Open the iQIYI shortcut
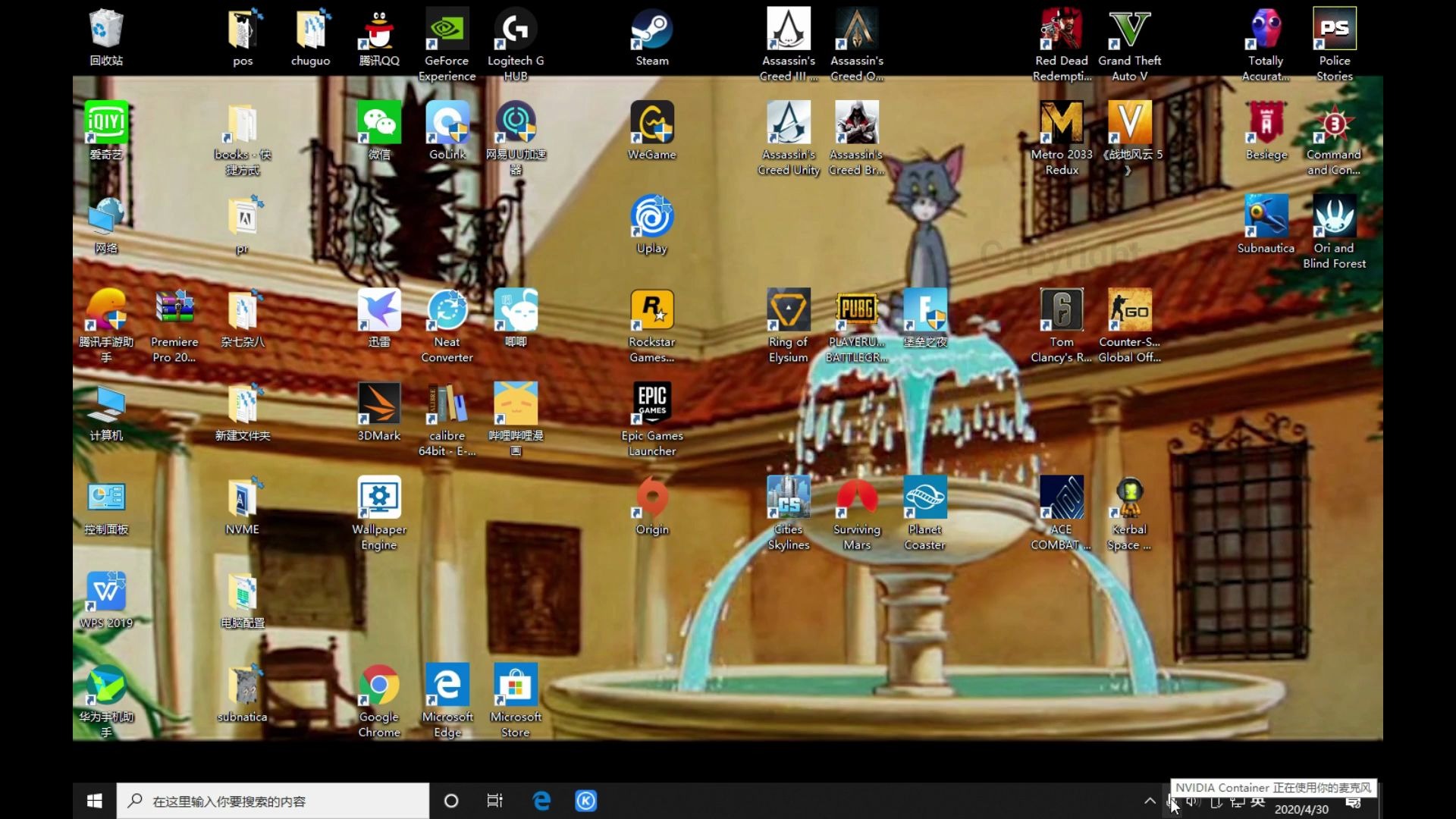Image resolution: width=1456 pixels, height=819 pixels. (x=106, y=130)
